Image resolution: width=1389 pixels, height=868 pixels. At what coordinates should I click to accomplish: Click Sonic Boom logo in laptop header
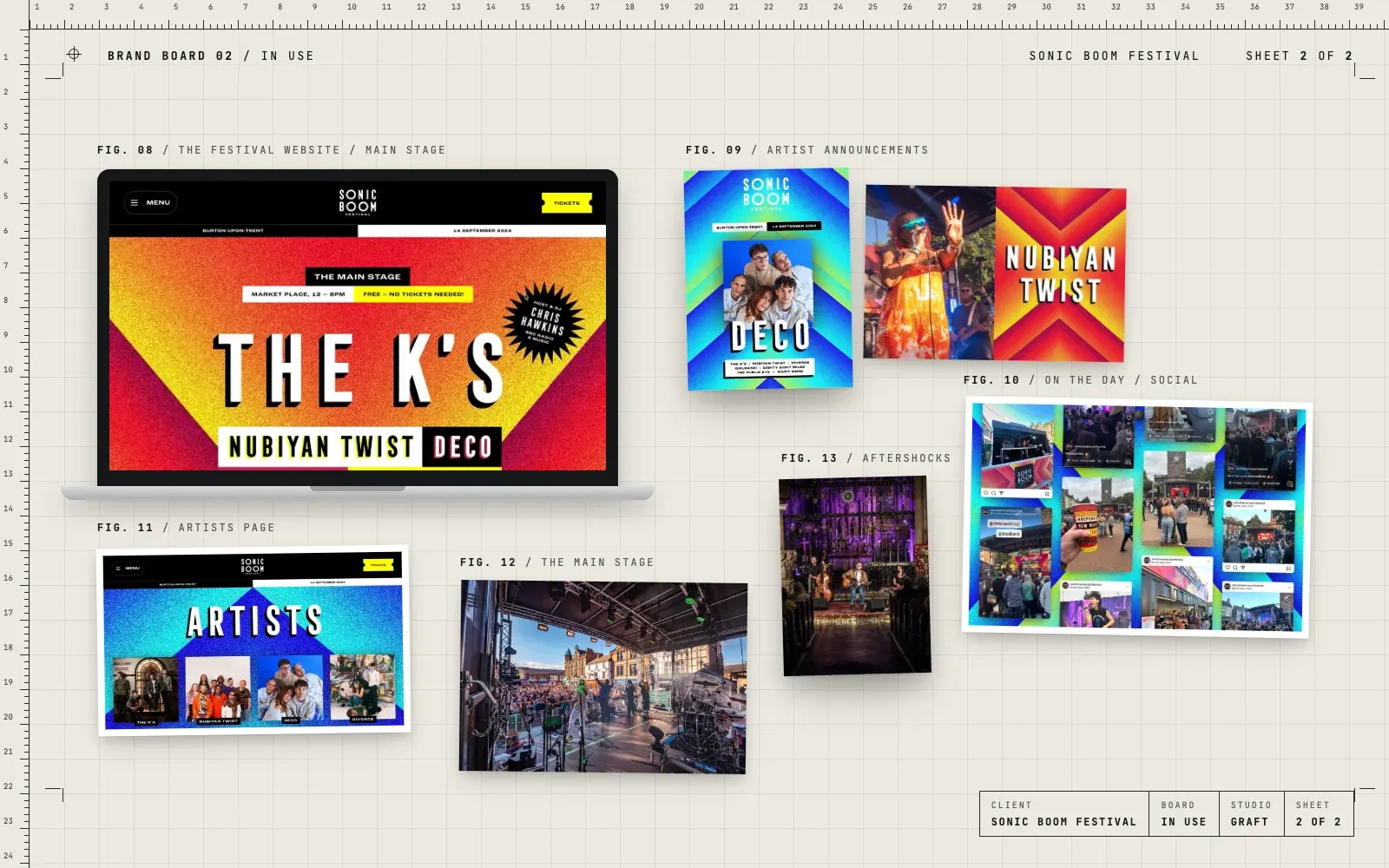pyautogui.click(x=358, y=201)
